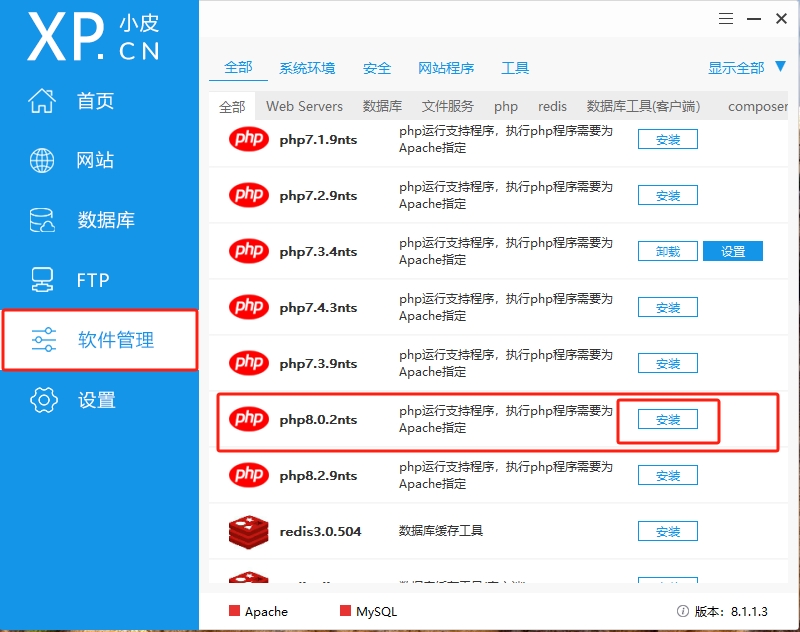
Task: Click the FTP server icon
Action: click(42, 280)
